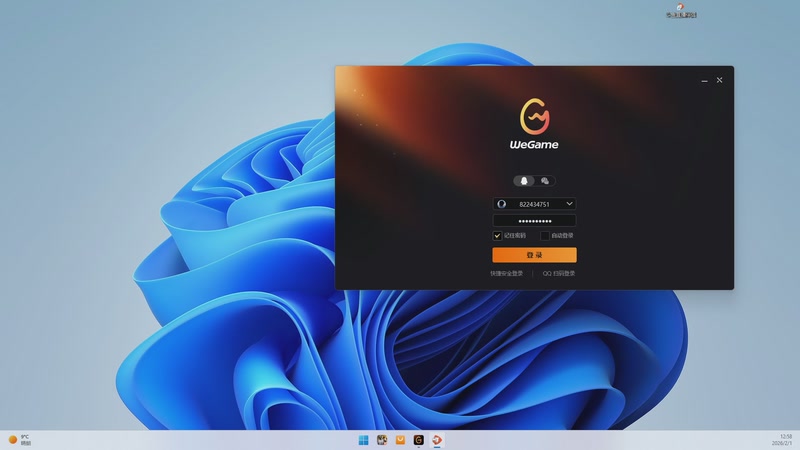800x450 pixels.
Task: Switch to QQ penguin login mode
Action: (524, 181)
